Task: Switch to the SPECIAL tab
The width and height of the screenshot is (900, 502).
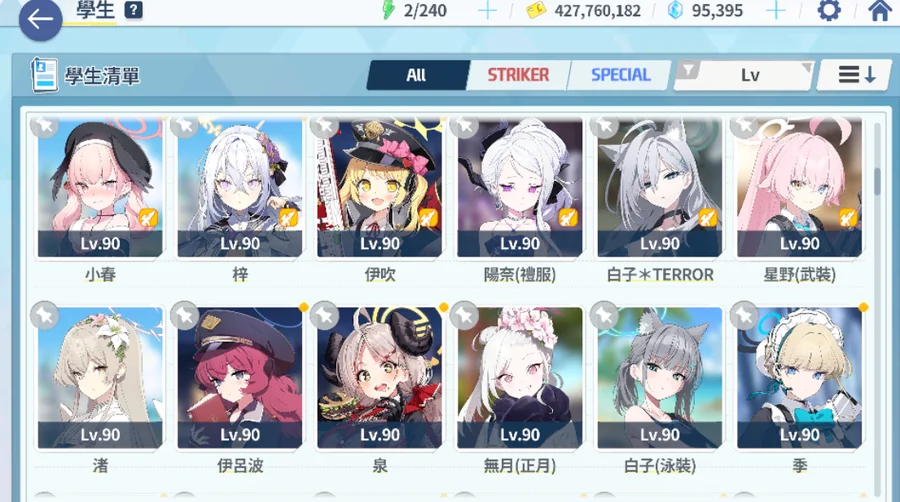Action: coord(620,75)
